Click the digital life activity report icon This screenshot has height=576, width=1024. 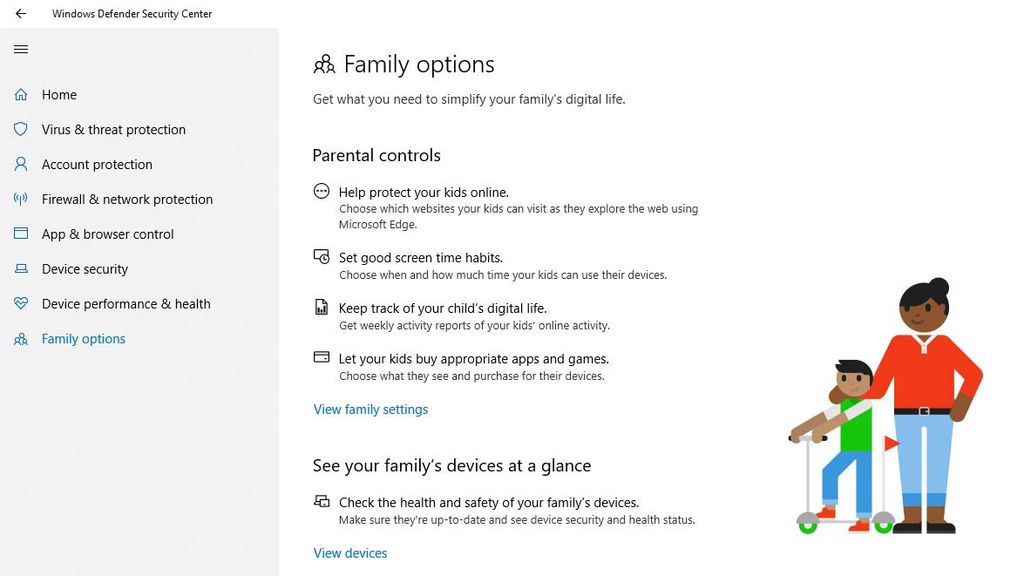tap(321, 307)
